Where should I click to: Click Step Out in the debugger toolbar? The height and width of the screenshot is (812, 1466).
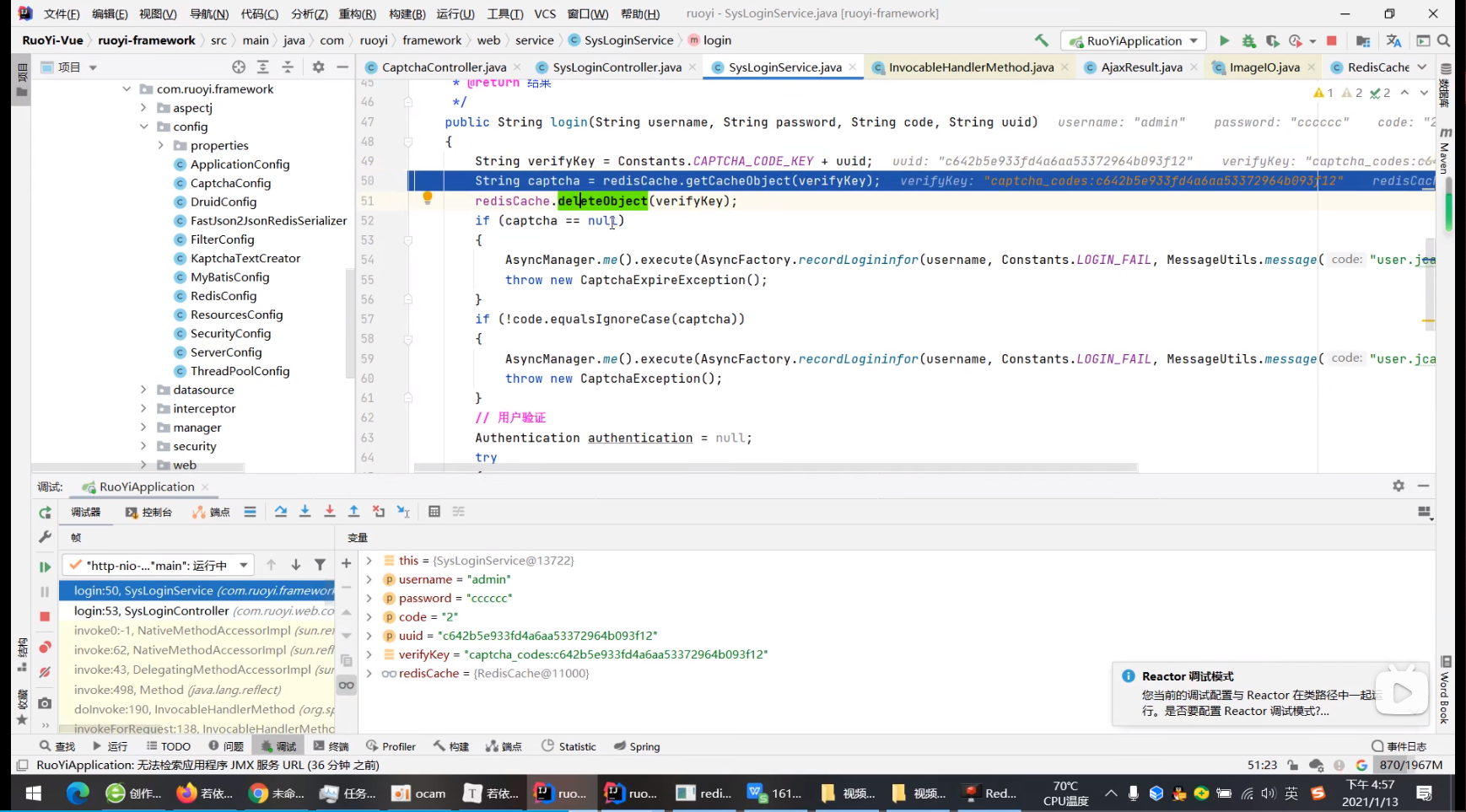pos(354,512)
